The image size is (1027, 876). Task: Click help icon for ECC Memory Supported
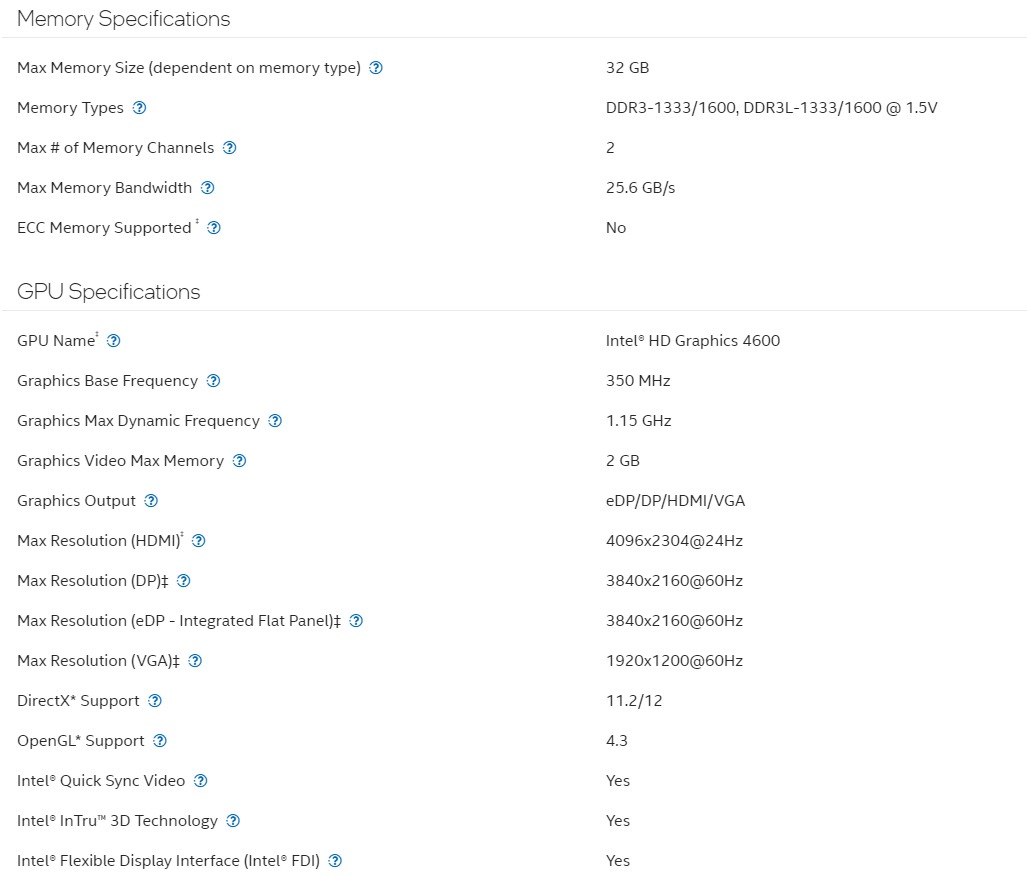[x=214, y=227]
